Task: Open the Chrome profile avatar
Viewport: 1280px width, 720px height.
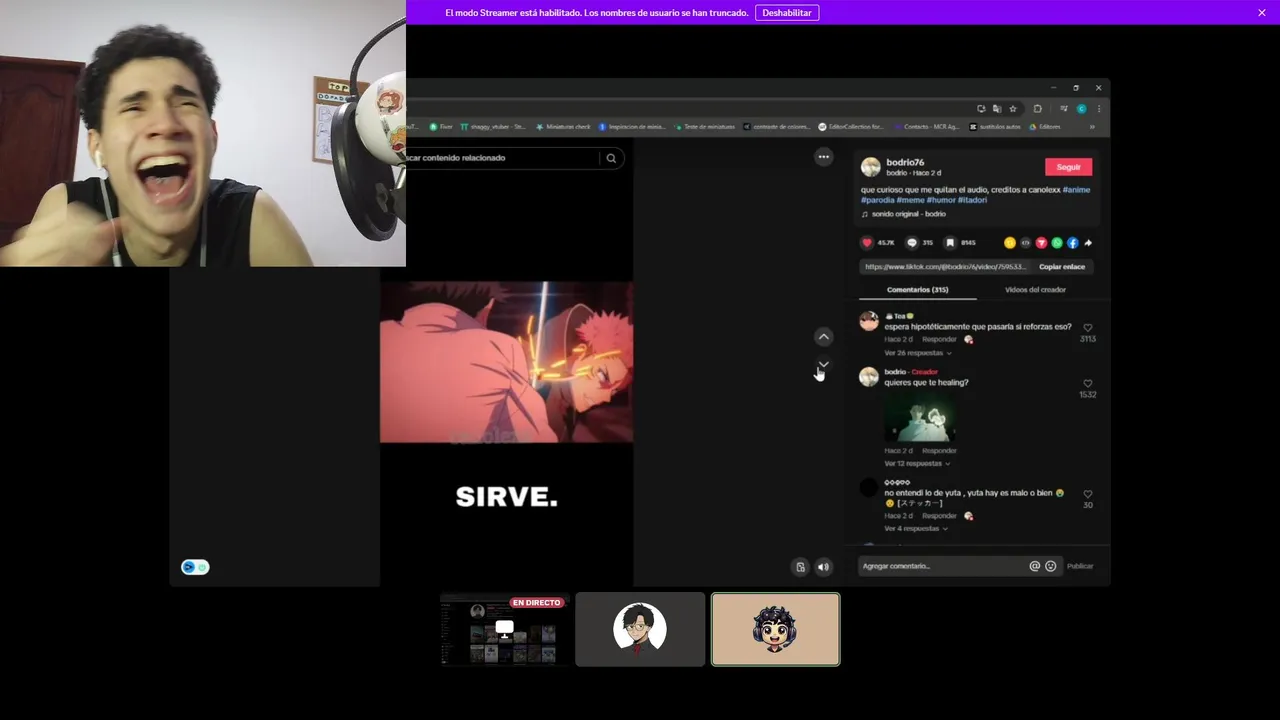Action: pos(1081,109)
